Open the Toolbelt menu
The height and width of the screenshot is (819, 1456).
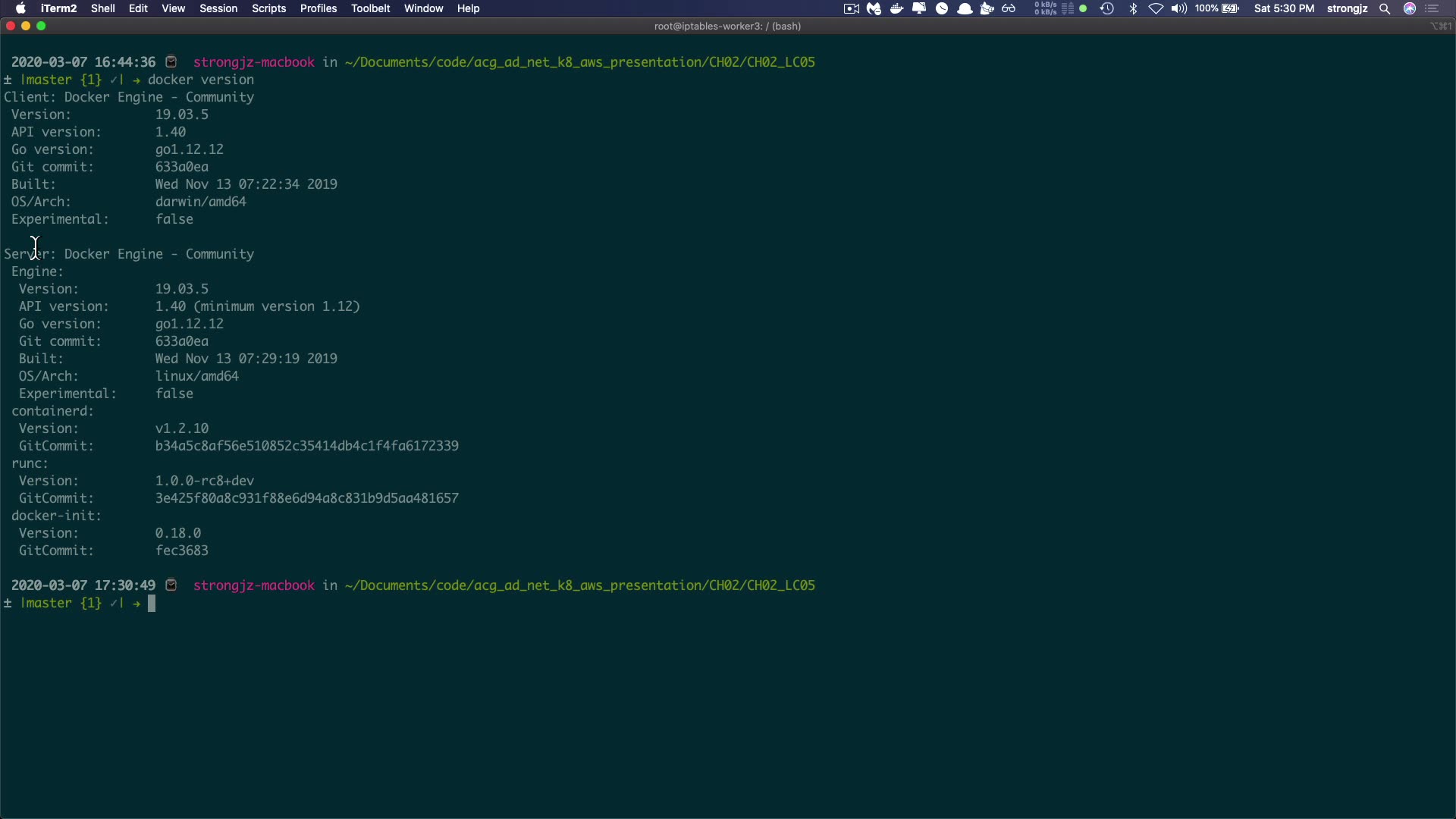[x=371, y=8]
